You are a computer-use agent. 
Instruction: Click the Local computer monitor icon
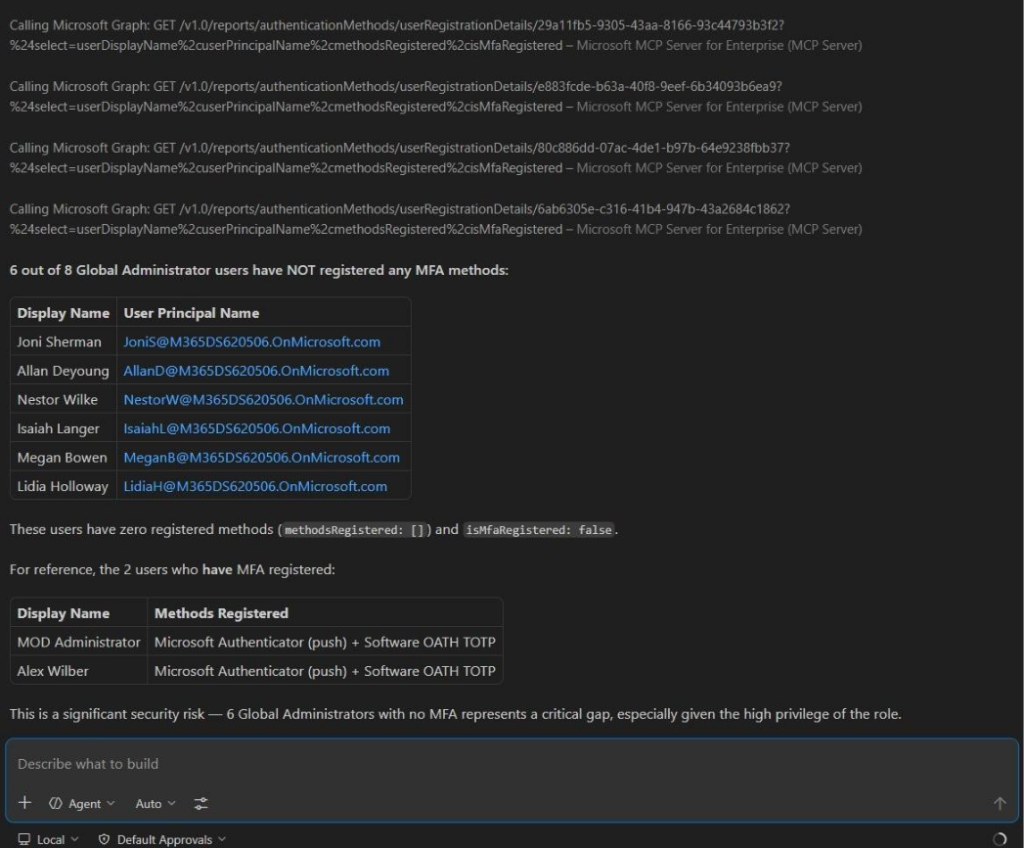tap(24, 839)
